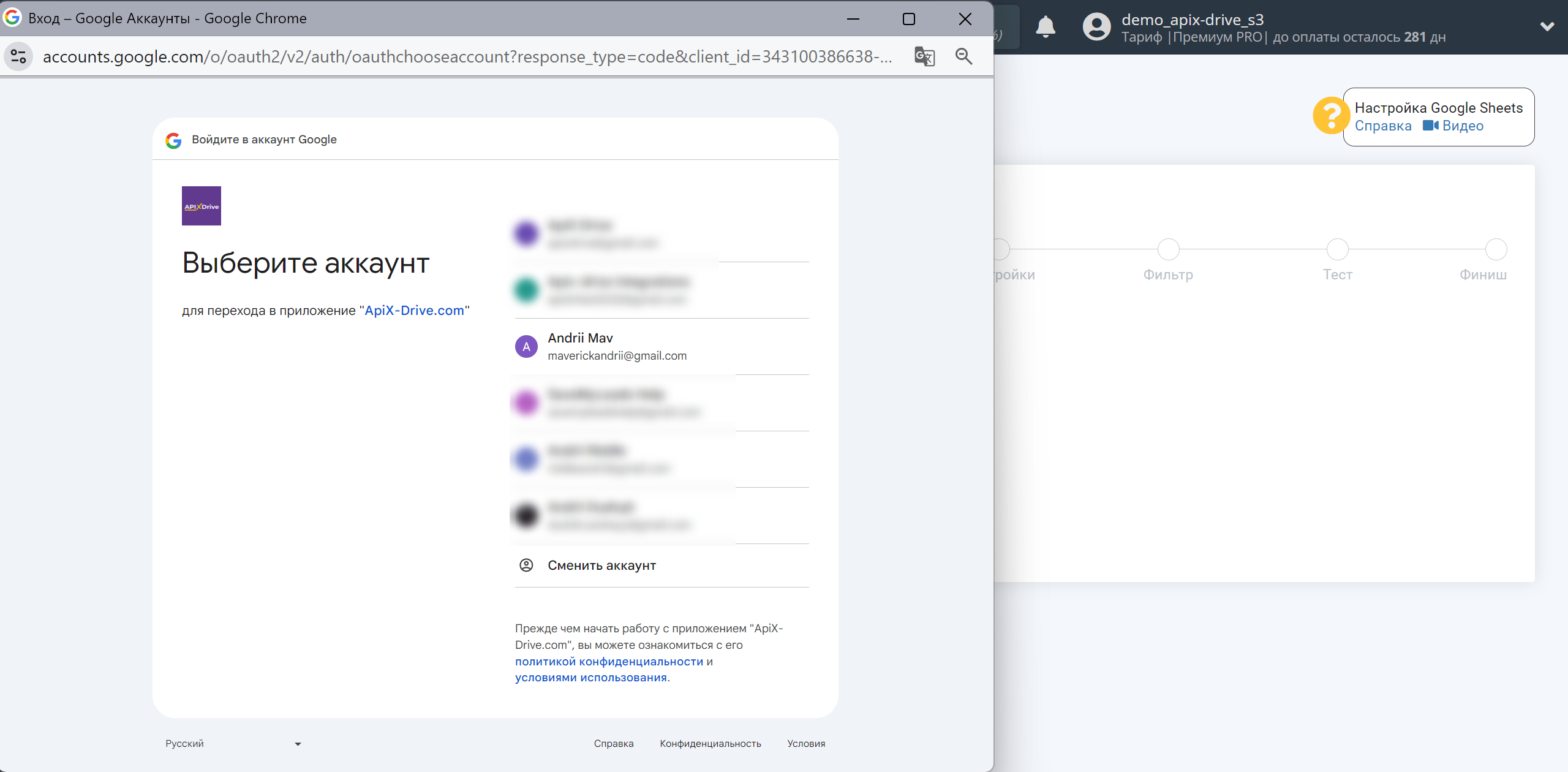Click the Google logo beside sign-in header
This screenshot has width=1568, height=772.
tap(173, 140)
